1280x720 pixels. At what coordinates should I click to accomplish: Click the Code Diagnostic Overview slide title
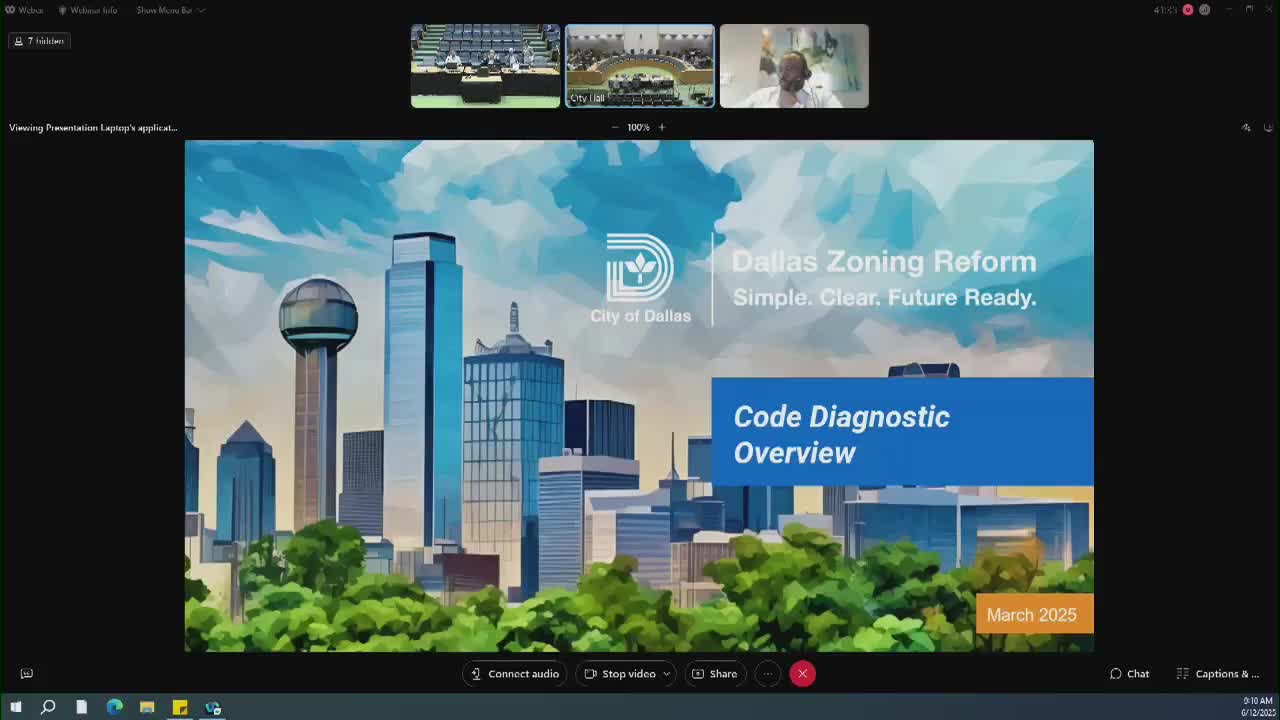click(841, 434)
